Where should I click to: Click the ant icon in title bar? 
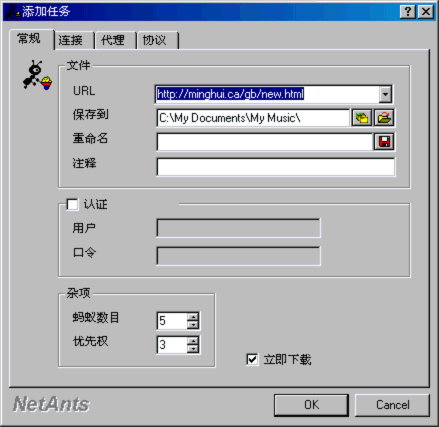[13, 12]
